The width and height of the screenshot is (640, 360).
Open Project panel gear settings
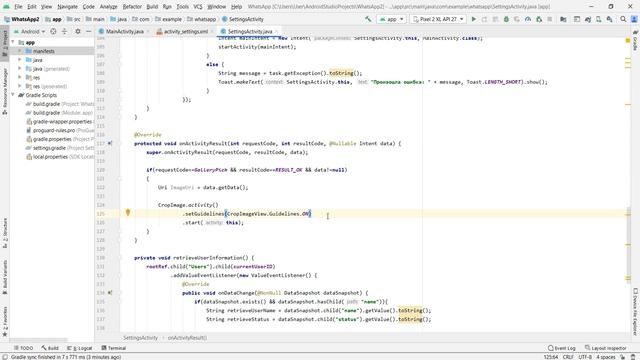78,31
